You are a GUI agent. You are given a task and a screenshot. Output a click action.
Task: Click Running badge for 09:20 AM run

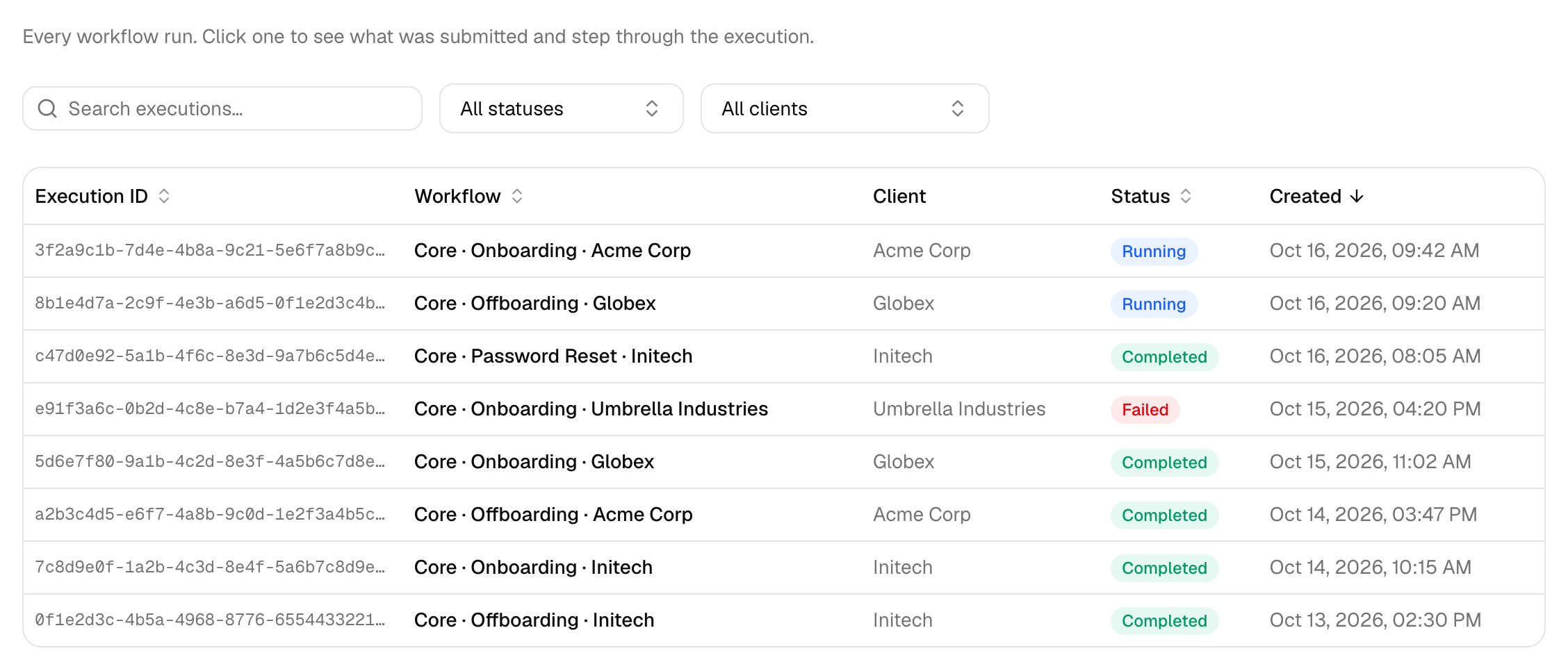(1154, 304)
